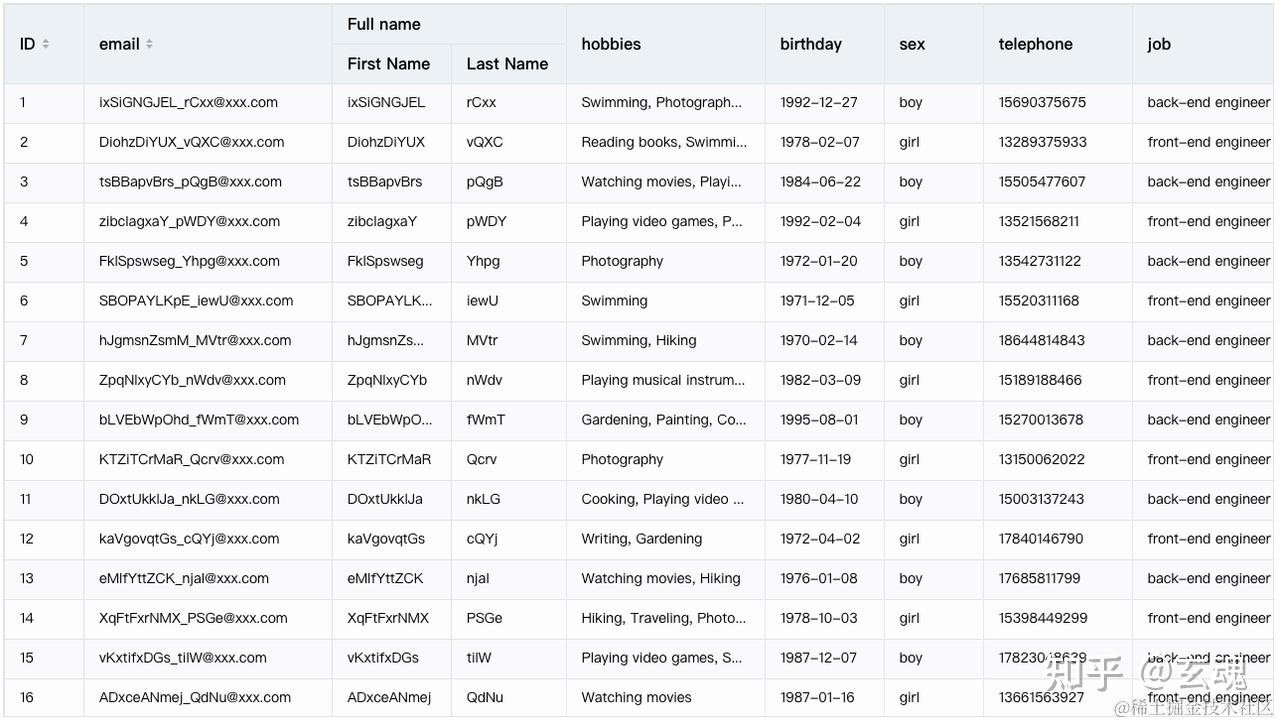This screenshot has width=1280, height=724.
Task: Select first name cell XqFtFxrNMX
Action: tap(388, 618)
